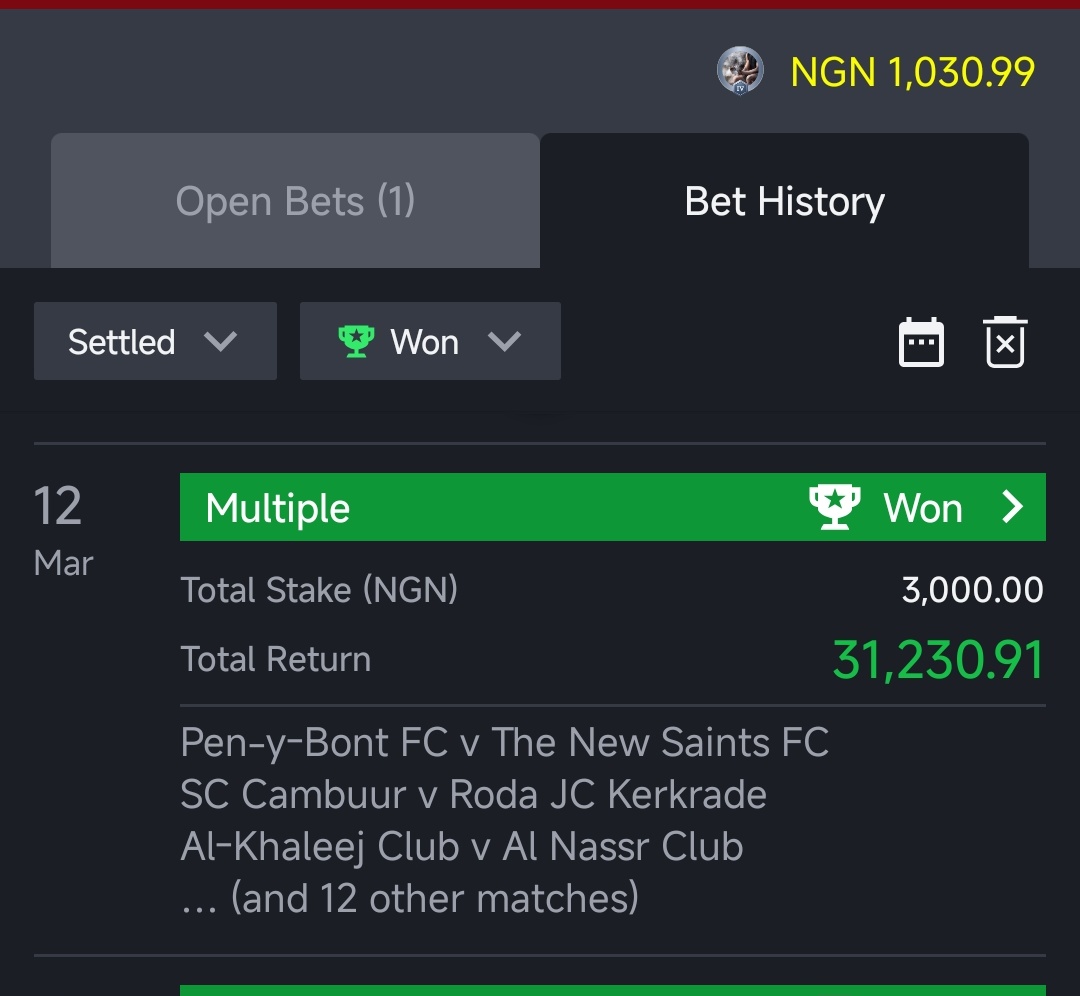1080x996 pixels.
Task: Tap the Total Return amount 31,230.91
Action: [938, 660]
